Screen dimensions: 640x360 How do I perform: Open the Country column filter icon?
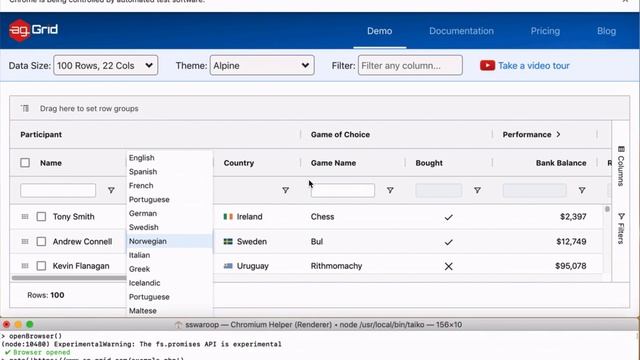click(286, 191)
